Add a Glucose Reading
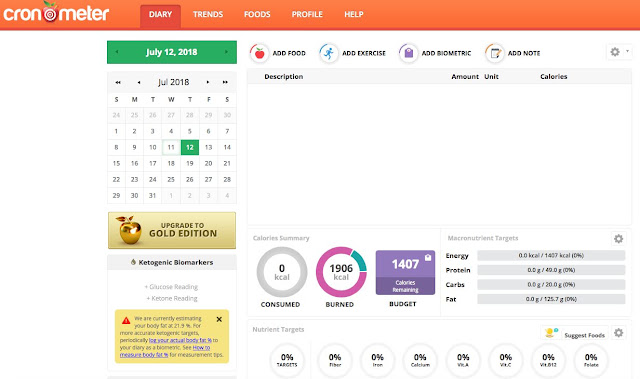The height and width of the screenshot is (379, 640). 171,287
